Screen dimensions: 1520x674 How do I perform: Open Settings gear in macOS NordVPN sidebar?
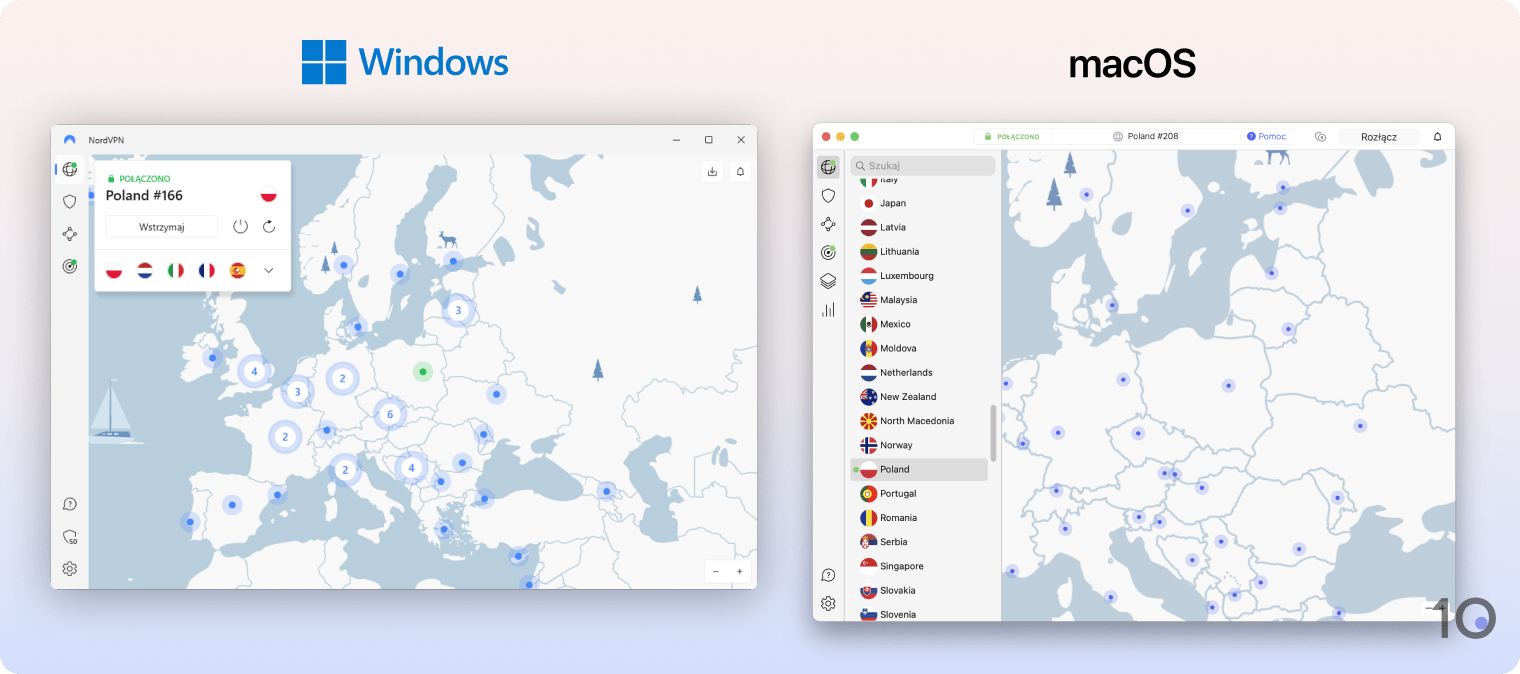click(828, 603)
